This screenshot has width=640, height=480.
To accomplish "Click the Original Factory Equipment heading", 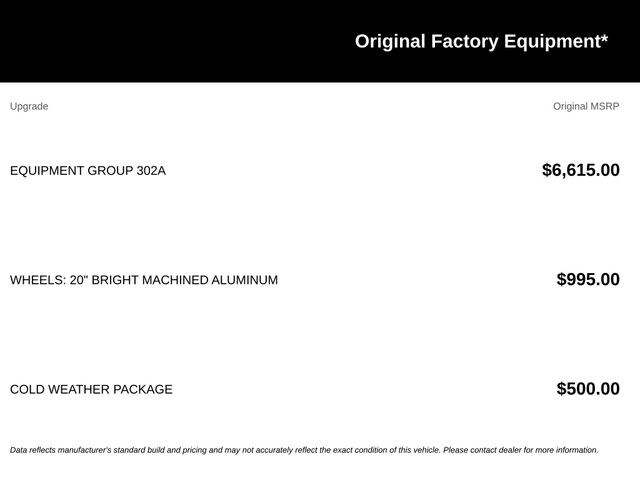I will pyautogui.click(x=481, y=42).
